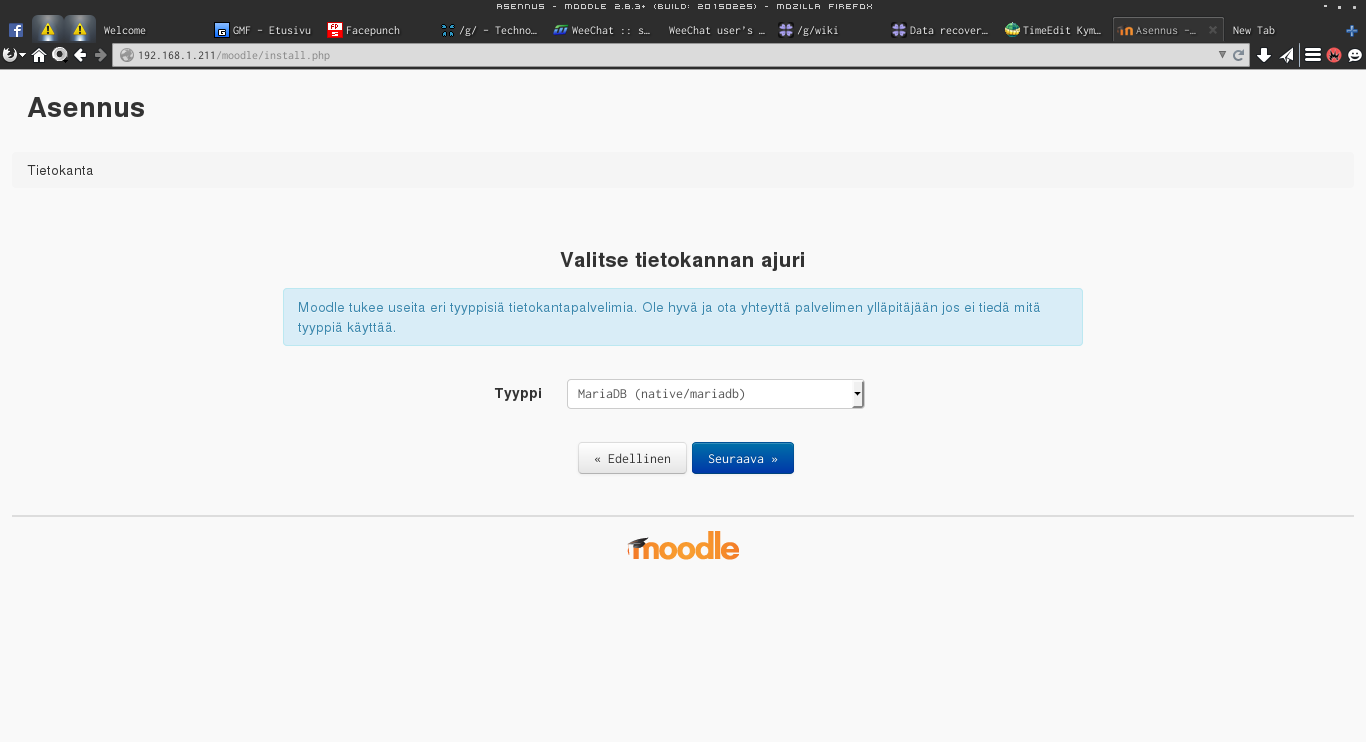
Task: Switch to the WeeChat :: s... tab
Action: tap(605, 30)
